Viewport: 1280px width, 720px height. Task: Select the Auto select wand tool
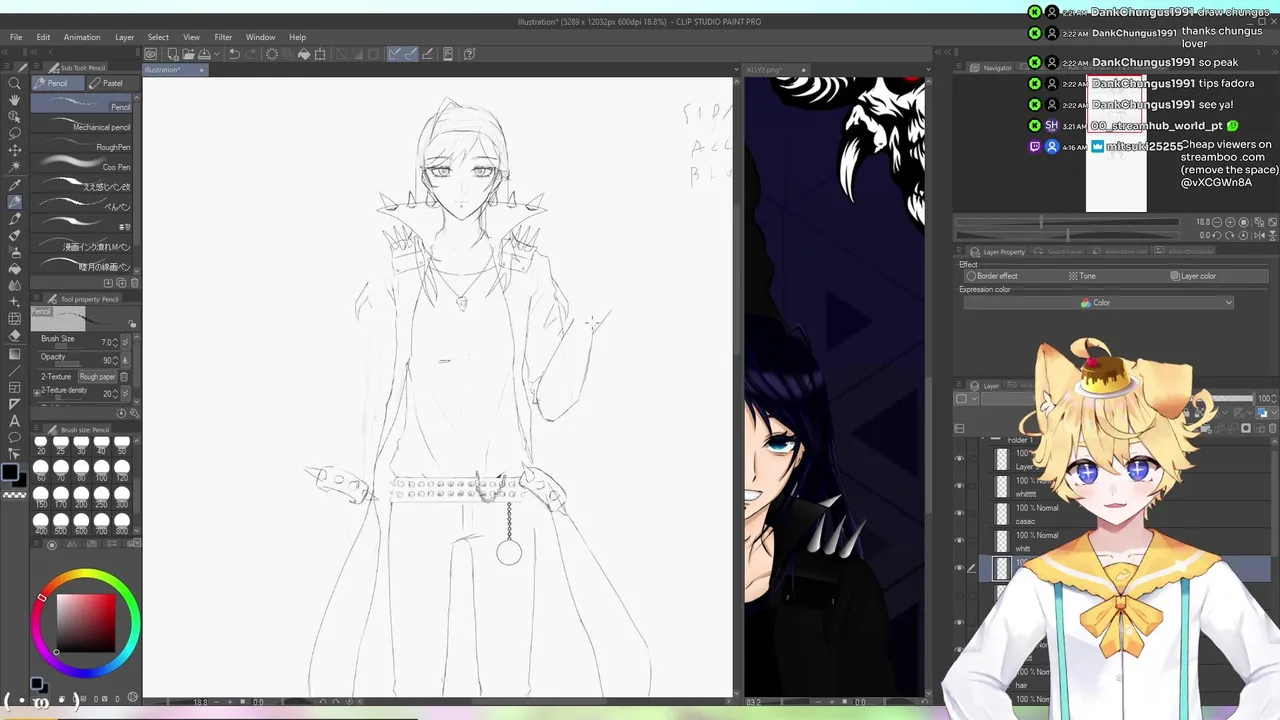click(14, 167)
